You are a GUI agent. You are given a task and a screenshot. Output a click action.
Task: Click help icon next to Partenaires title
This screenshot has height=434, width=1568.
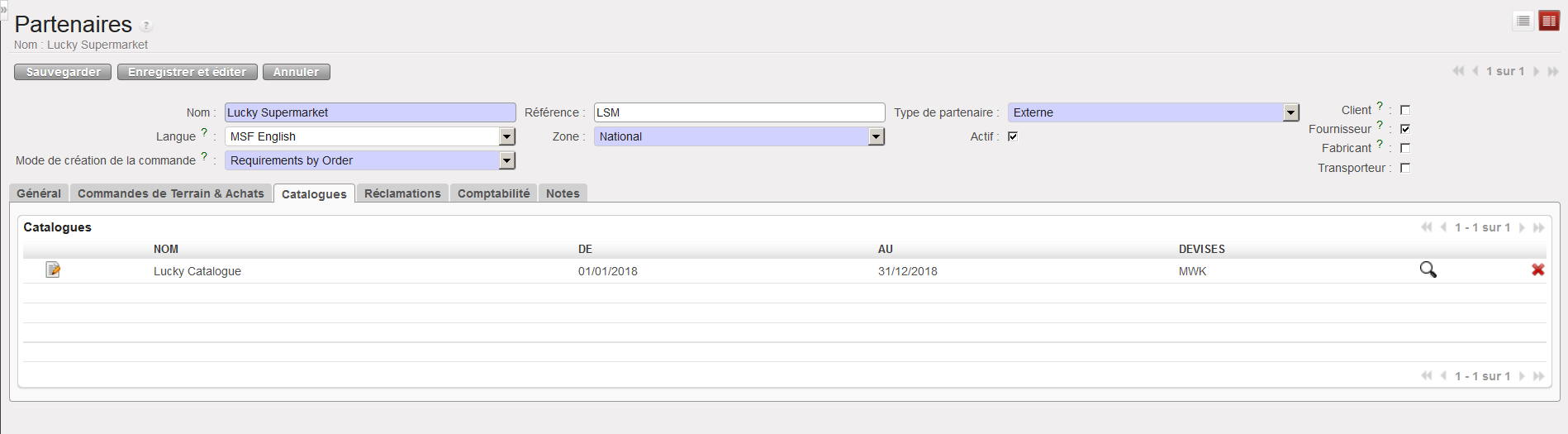pos(146,26)
